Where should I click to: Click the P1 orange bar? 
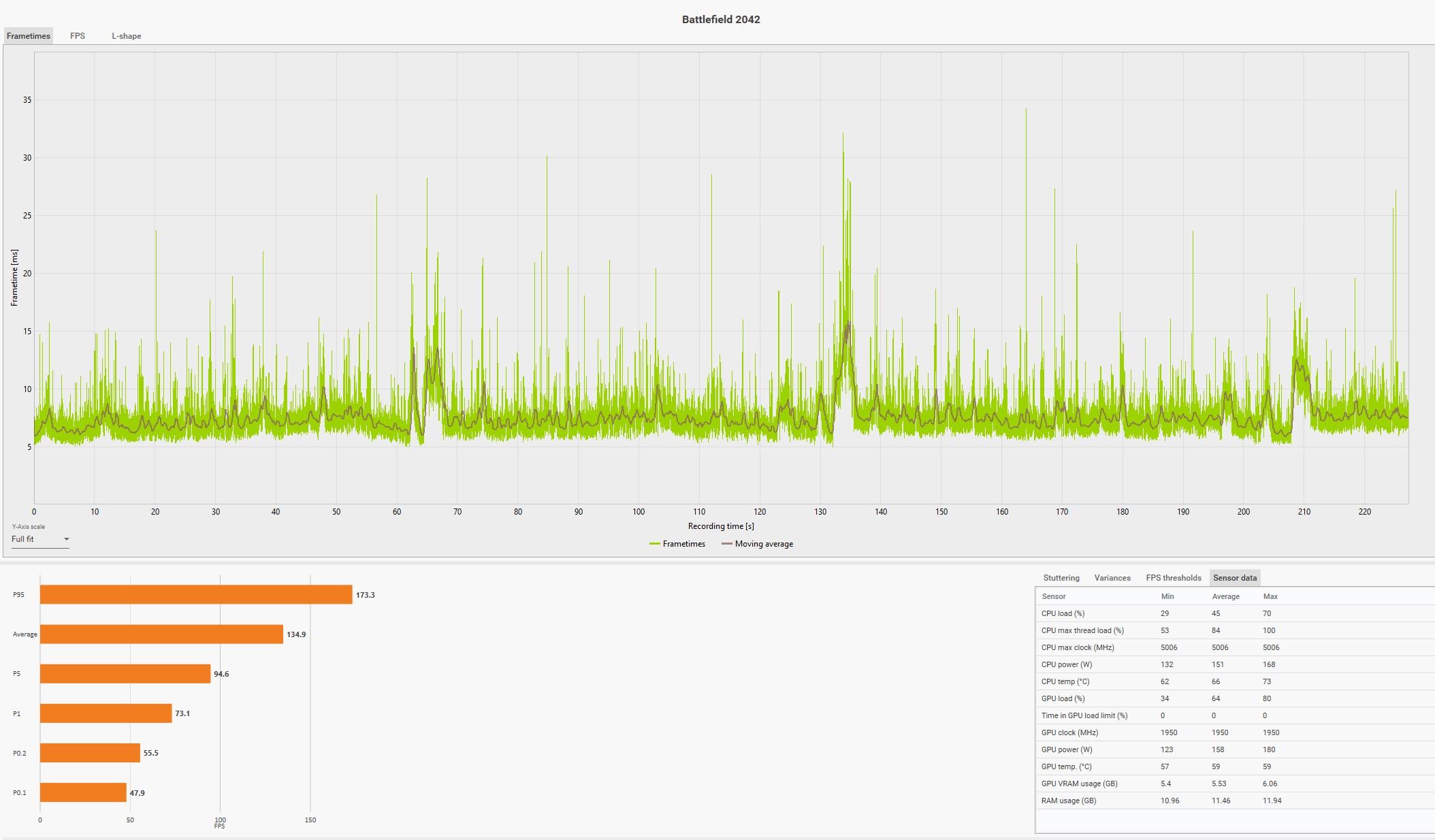click(106, 713)
